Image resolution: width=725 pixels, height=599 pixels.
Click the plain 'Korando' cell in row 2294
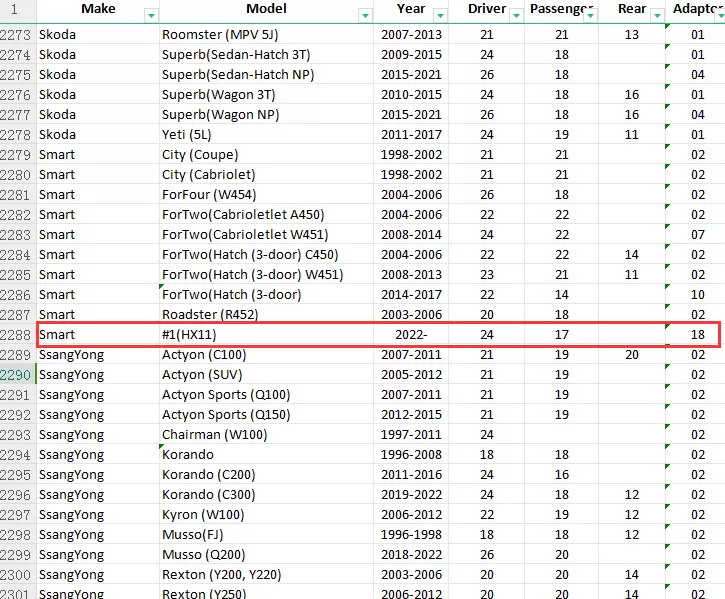pyautogui.click(x=266, y=455)
